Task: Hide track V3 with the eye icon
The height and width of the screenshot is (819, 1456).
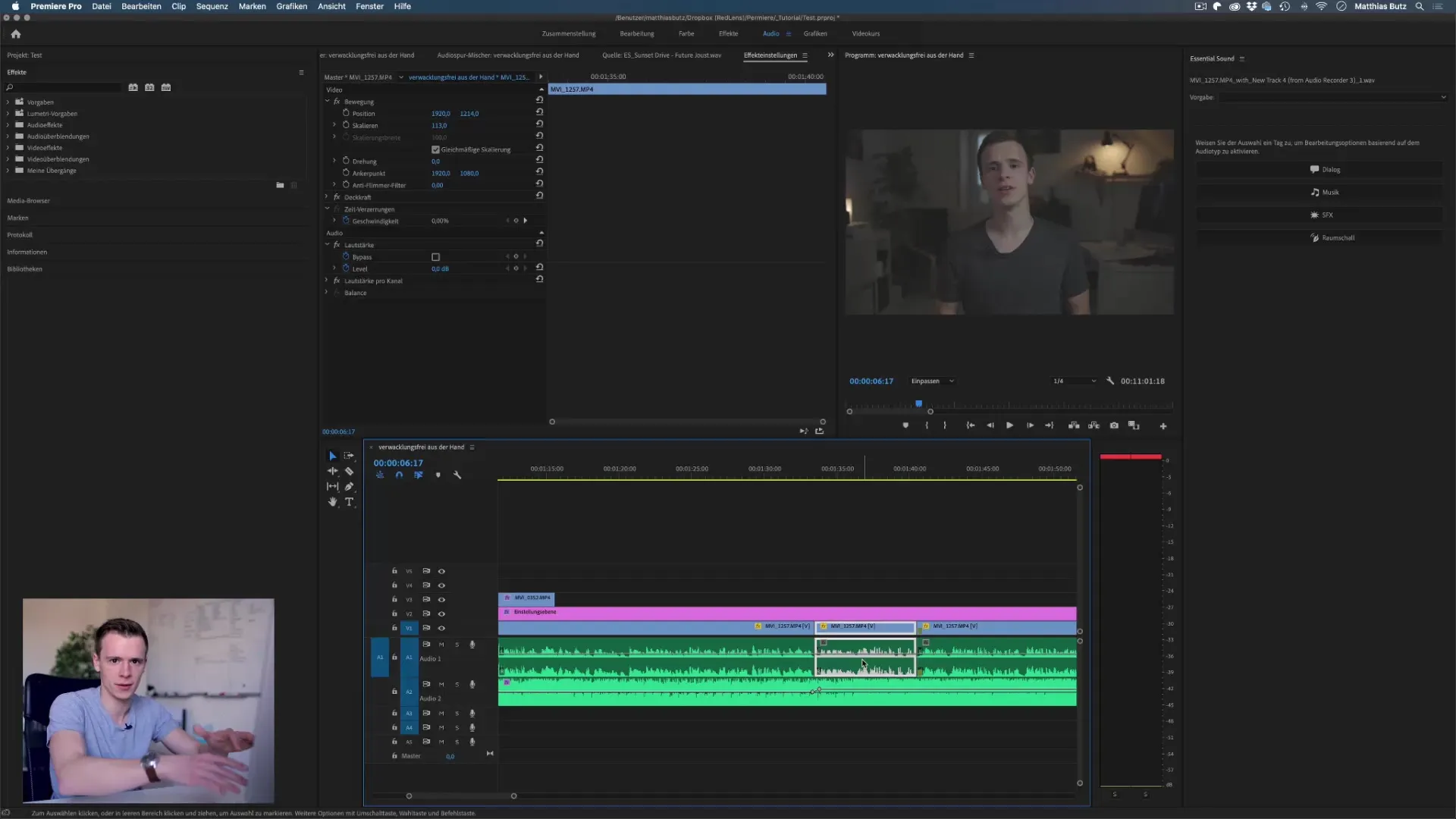Action: click(x=441, y=600)
